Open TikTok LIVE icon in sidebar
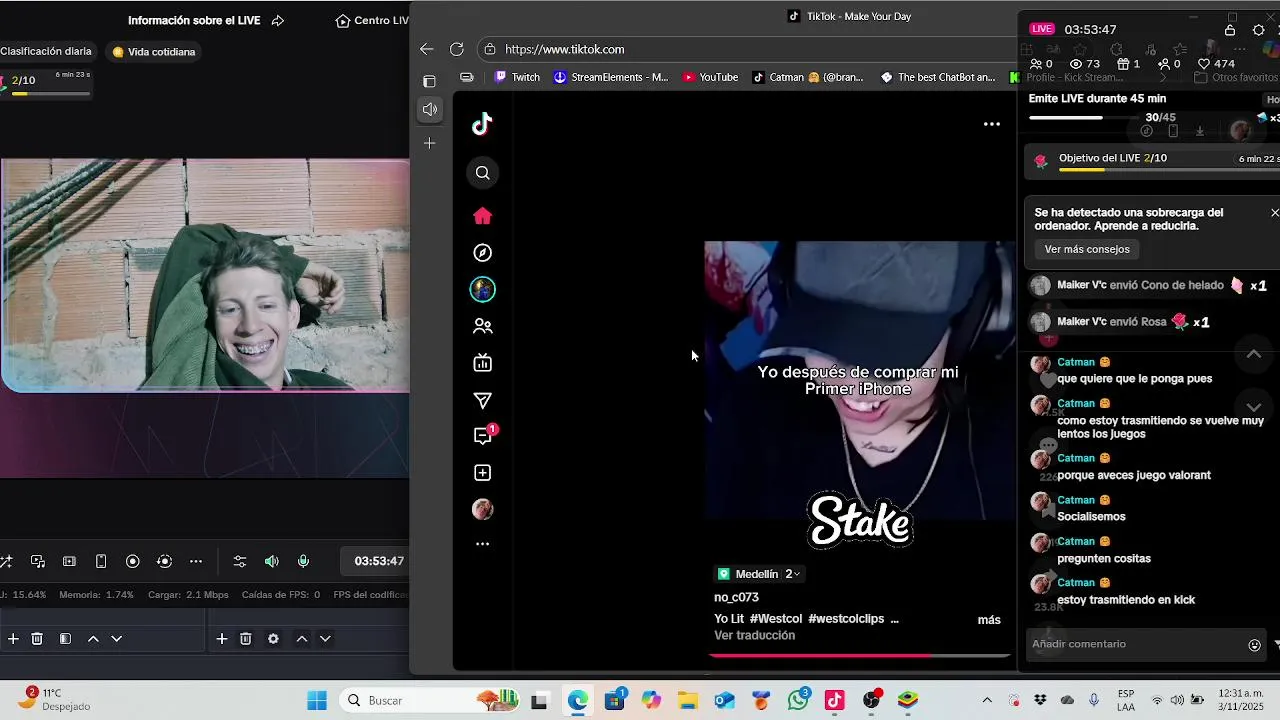 (482, 363)
